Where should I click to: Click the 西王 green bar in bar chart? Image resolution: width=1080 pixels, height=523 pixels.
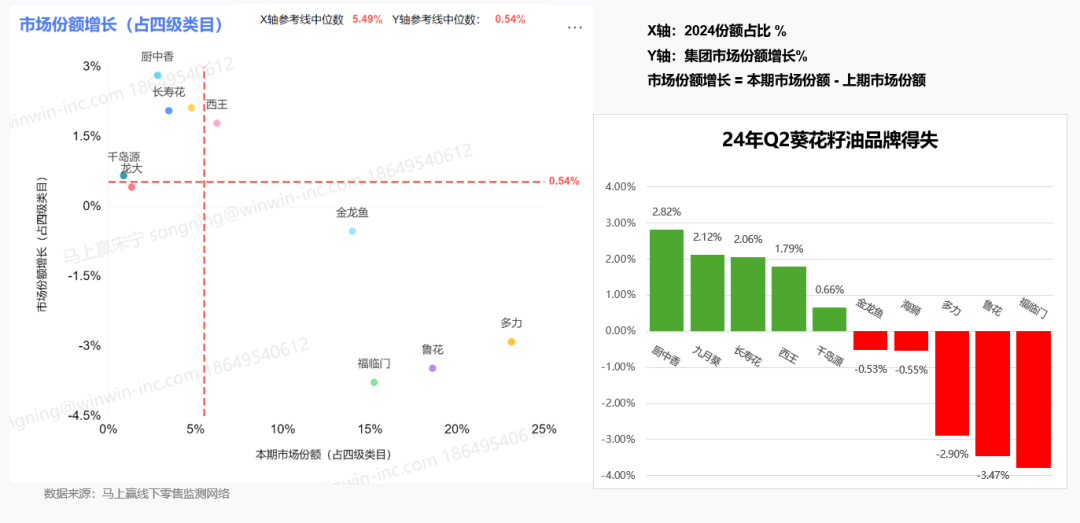tap(789, 298)
